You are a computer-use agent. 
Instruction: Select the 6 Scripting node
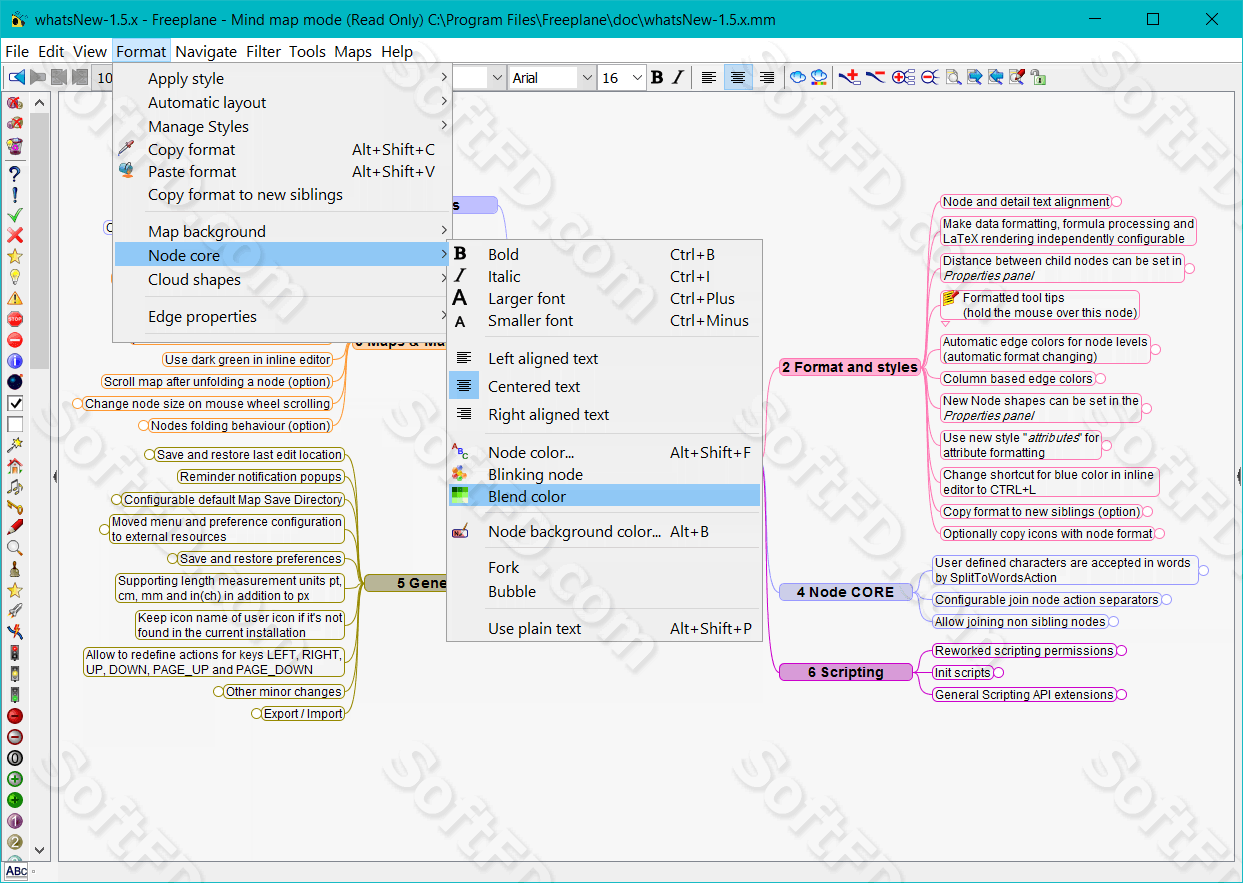click(846, 672)
